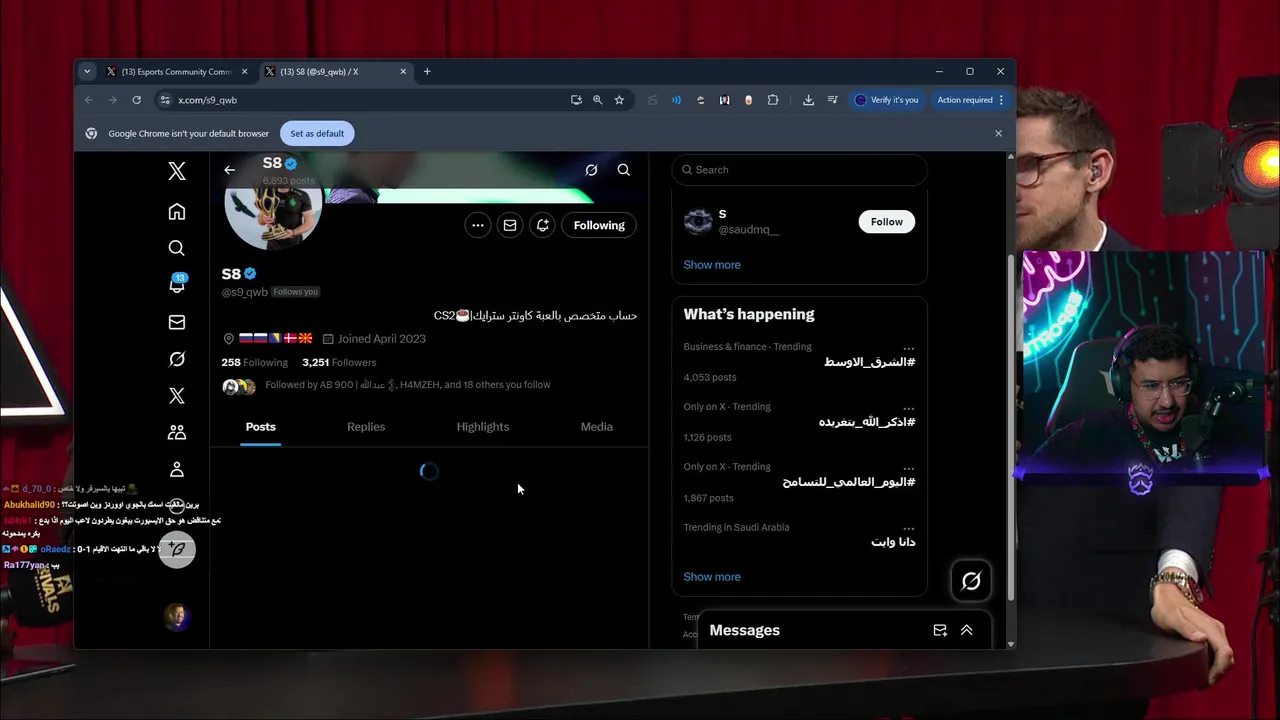Open the Chrome tab search dropdown
Screen dimensions: 1280x720
(87, 72)
